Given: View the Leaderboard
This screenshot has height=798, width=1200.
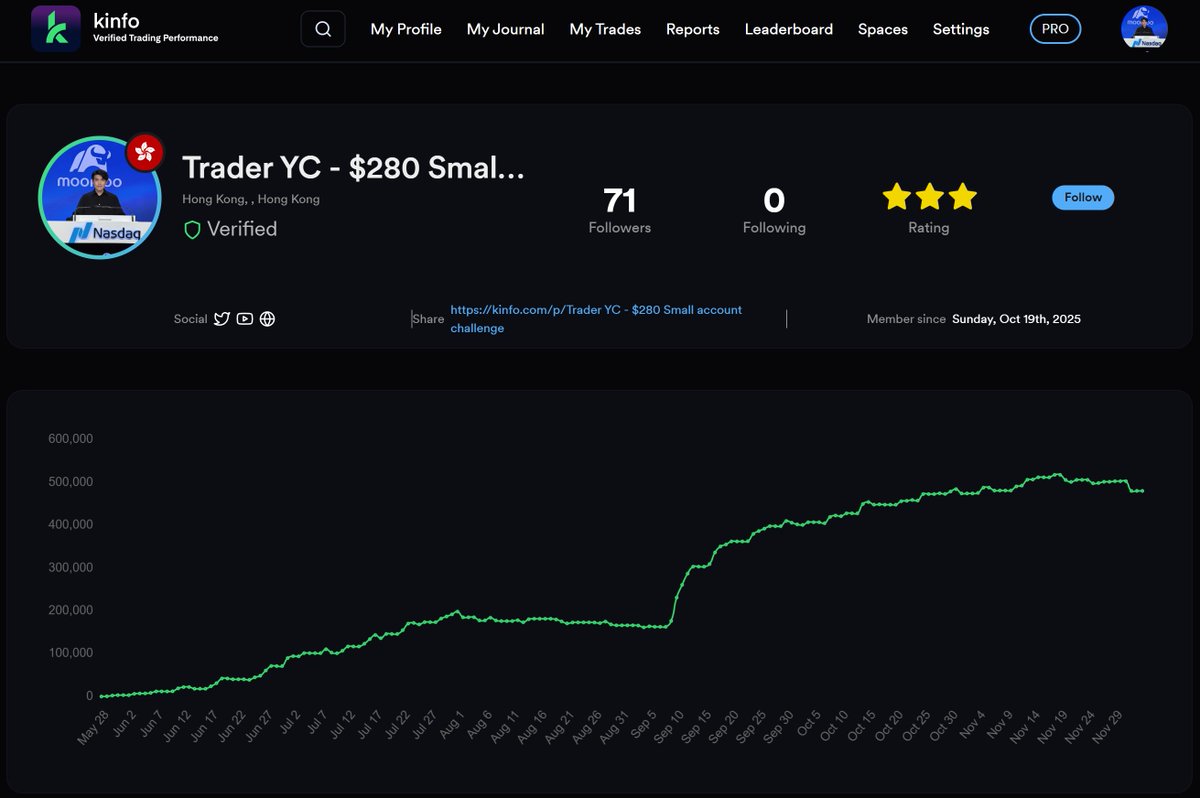Looking at the screenshot, I should [789, 29].
